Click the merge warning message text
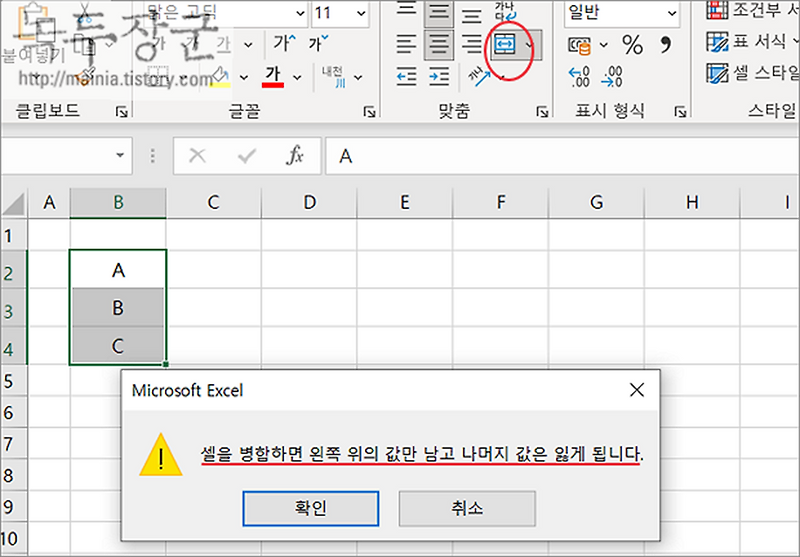Screen dimensions: 800x557 pos(422,453)
